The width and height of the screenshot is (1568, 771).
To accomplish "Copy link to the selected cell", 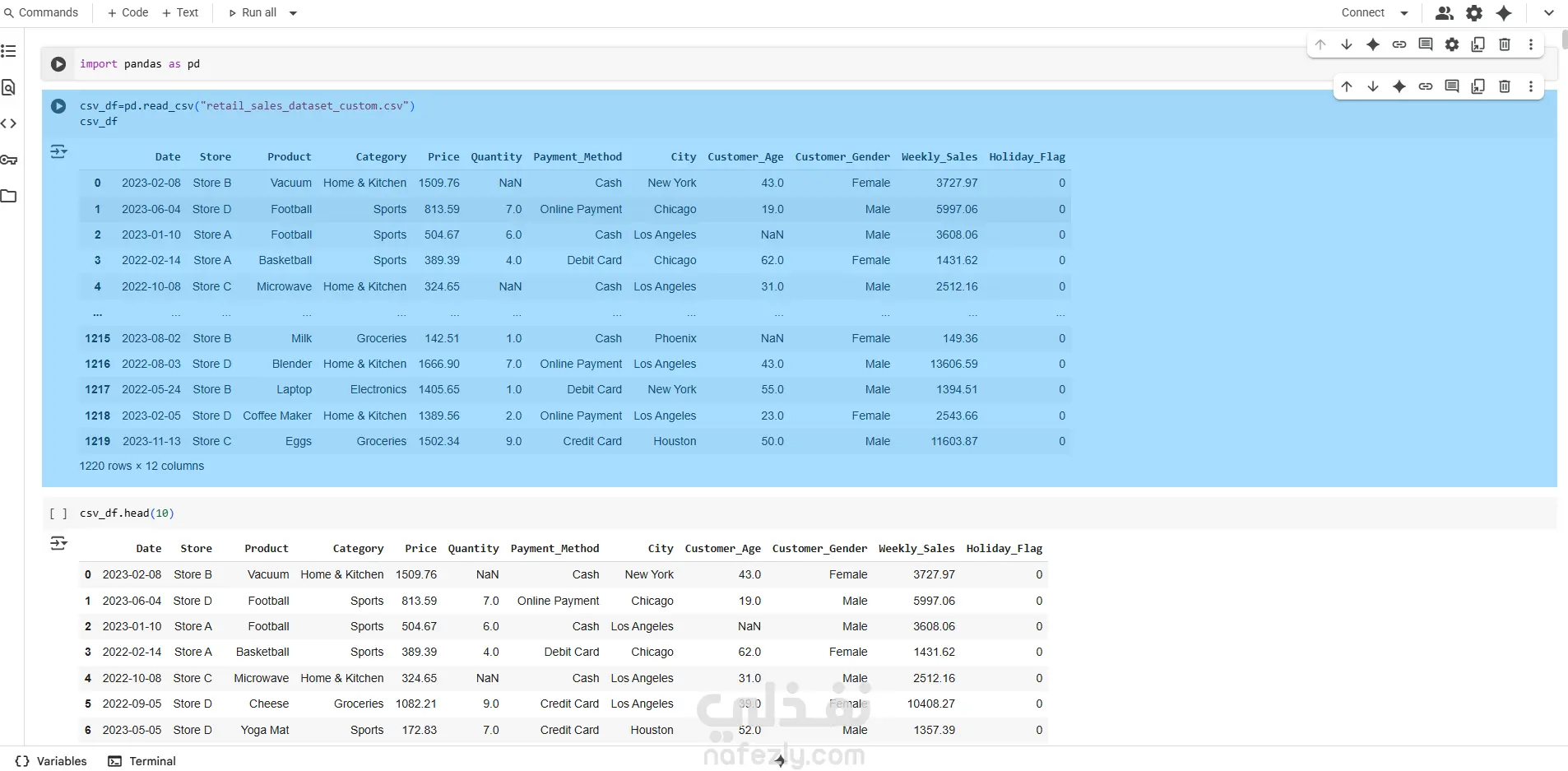I will click(x=1426, y=86).
